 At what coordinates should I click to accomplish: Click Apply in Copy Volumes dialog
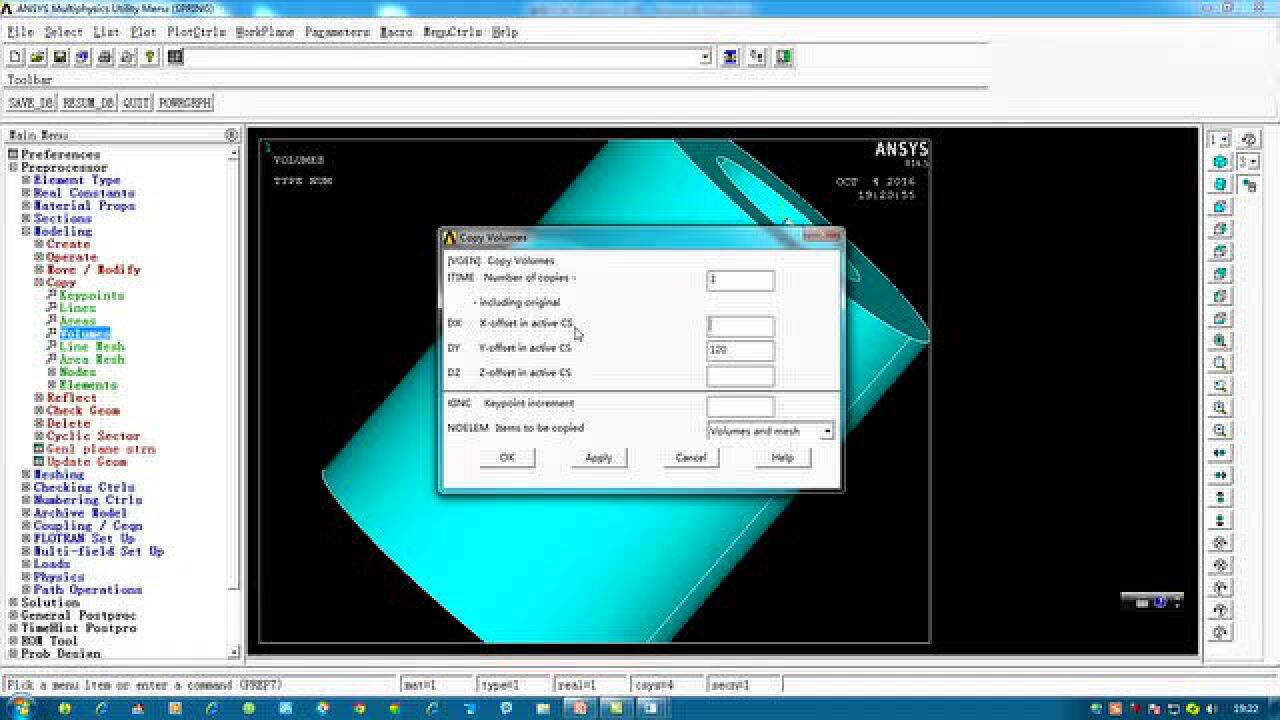[598, 458]
